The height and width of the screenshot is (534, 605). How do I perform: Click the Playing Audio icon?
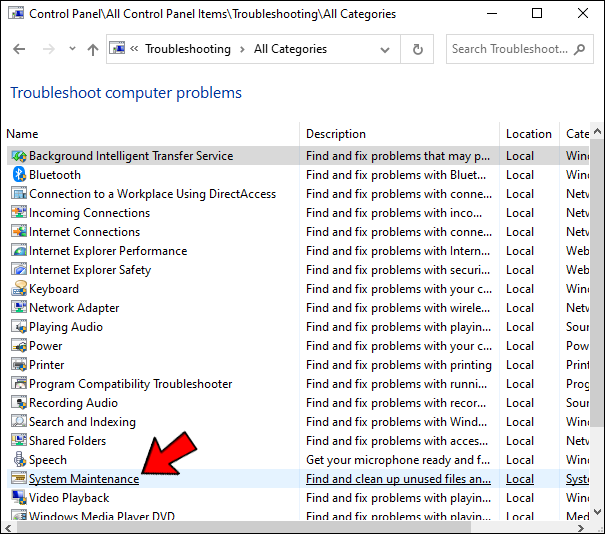pos(18,327)
